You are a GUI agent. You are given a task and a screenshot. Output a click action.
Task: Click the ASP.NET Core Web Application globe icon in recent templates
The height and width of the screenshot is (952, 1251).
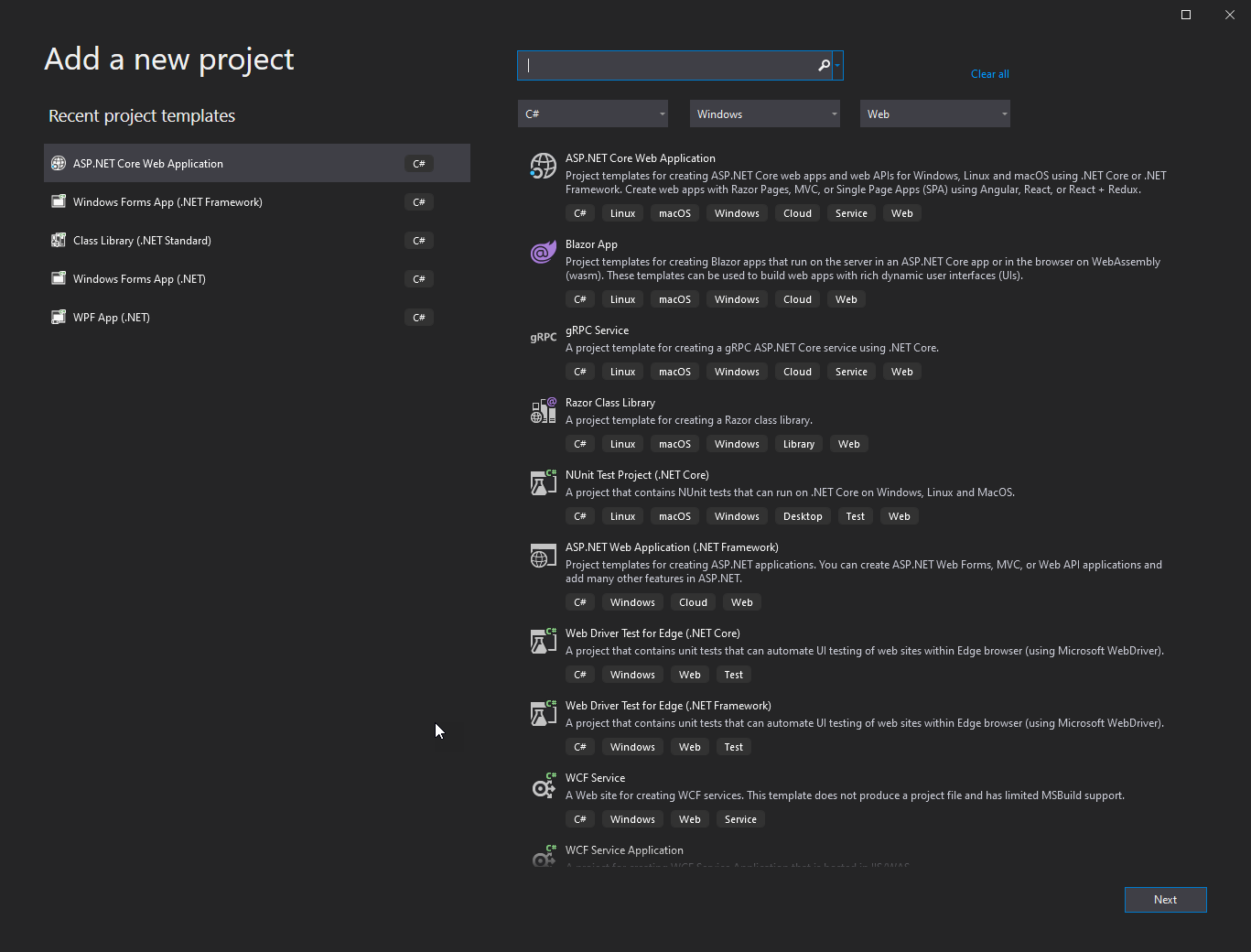[x=59, y=163]
